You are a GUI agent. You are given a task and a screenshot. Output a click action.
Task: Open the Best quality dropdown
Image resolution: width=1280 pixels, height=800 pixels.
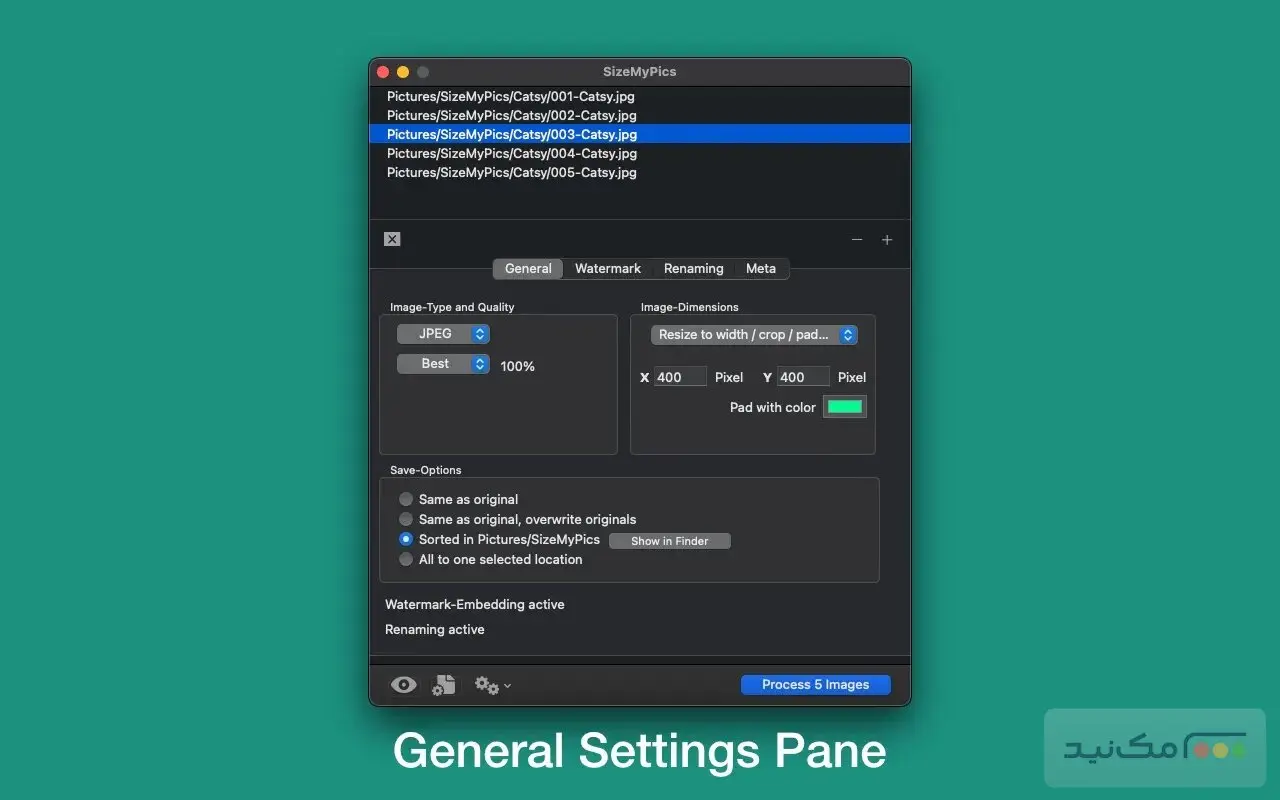tap(443, 364)
